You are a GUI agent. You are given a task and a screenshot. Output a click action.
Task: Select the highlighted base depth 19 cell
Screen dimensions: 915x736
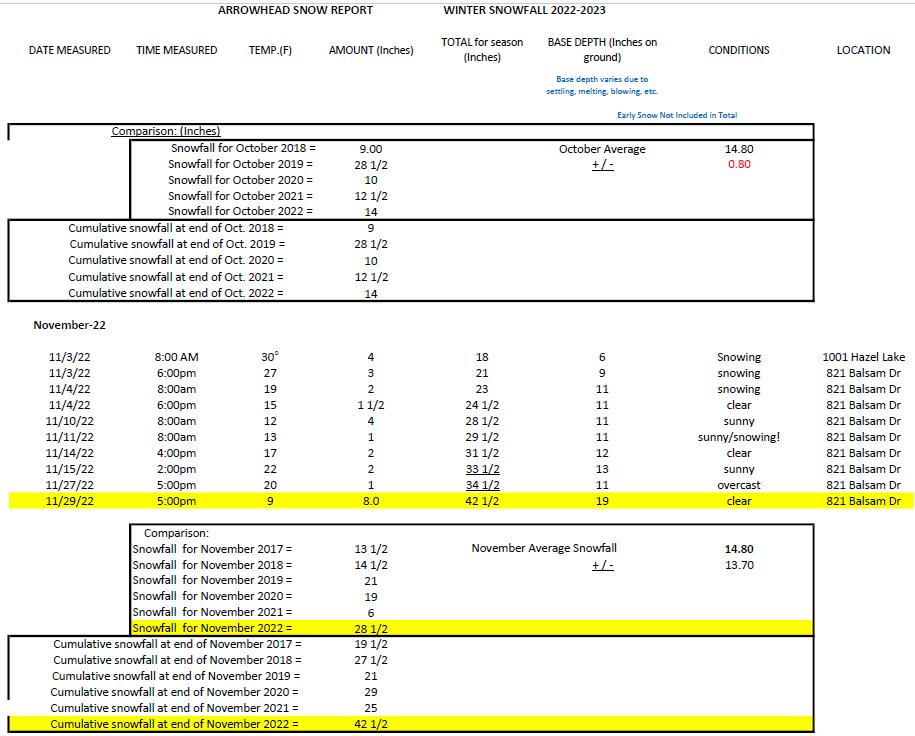tap(602, 501)
